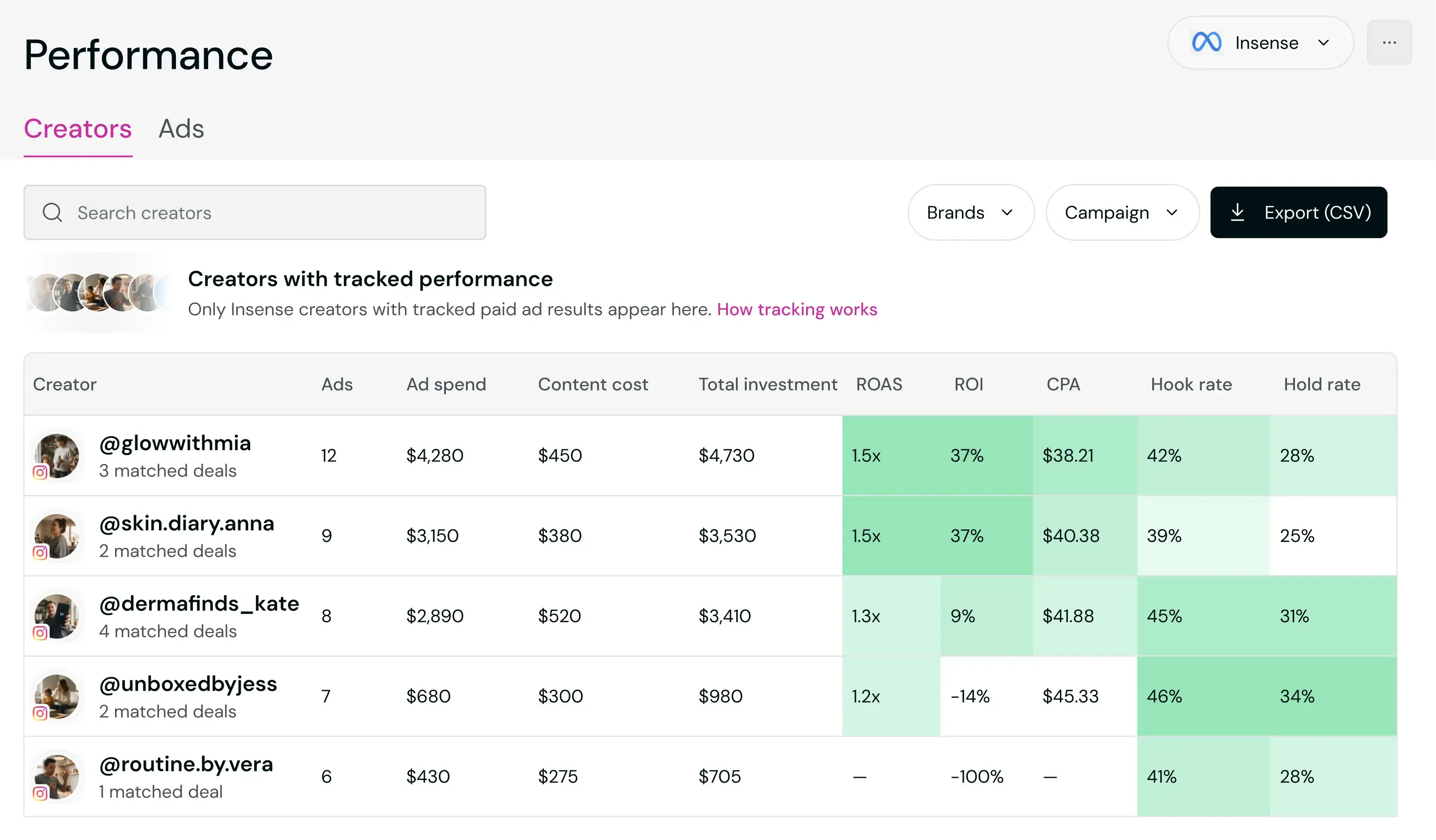
Task: Click Instagram badge on @skin.diary.anna avatar
Action: (x=40, y=553)
